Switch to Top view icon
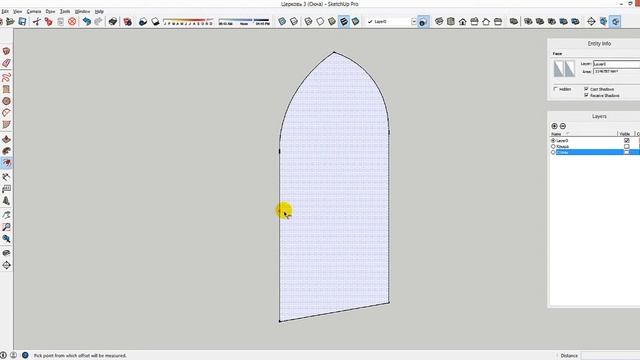 tap(451, 21)
